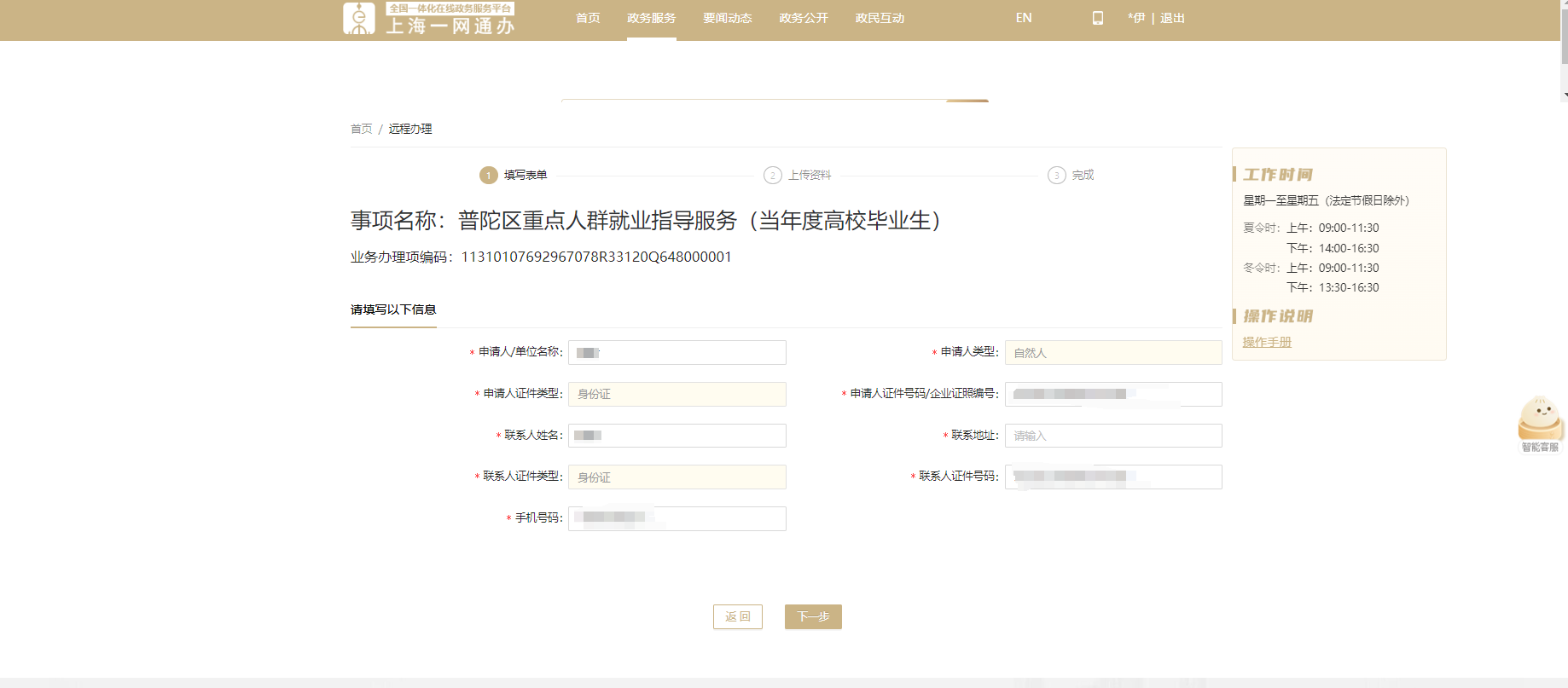Open the 智能客服 assistant mascot
Image resolution: width=1568 pixels, height=688 pixels.
[1539, 419]
